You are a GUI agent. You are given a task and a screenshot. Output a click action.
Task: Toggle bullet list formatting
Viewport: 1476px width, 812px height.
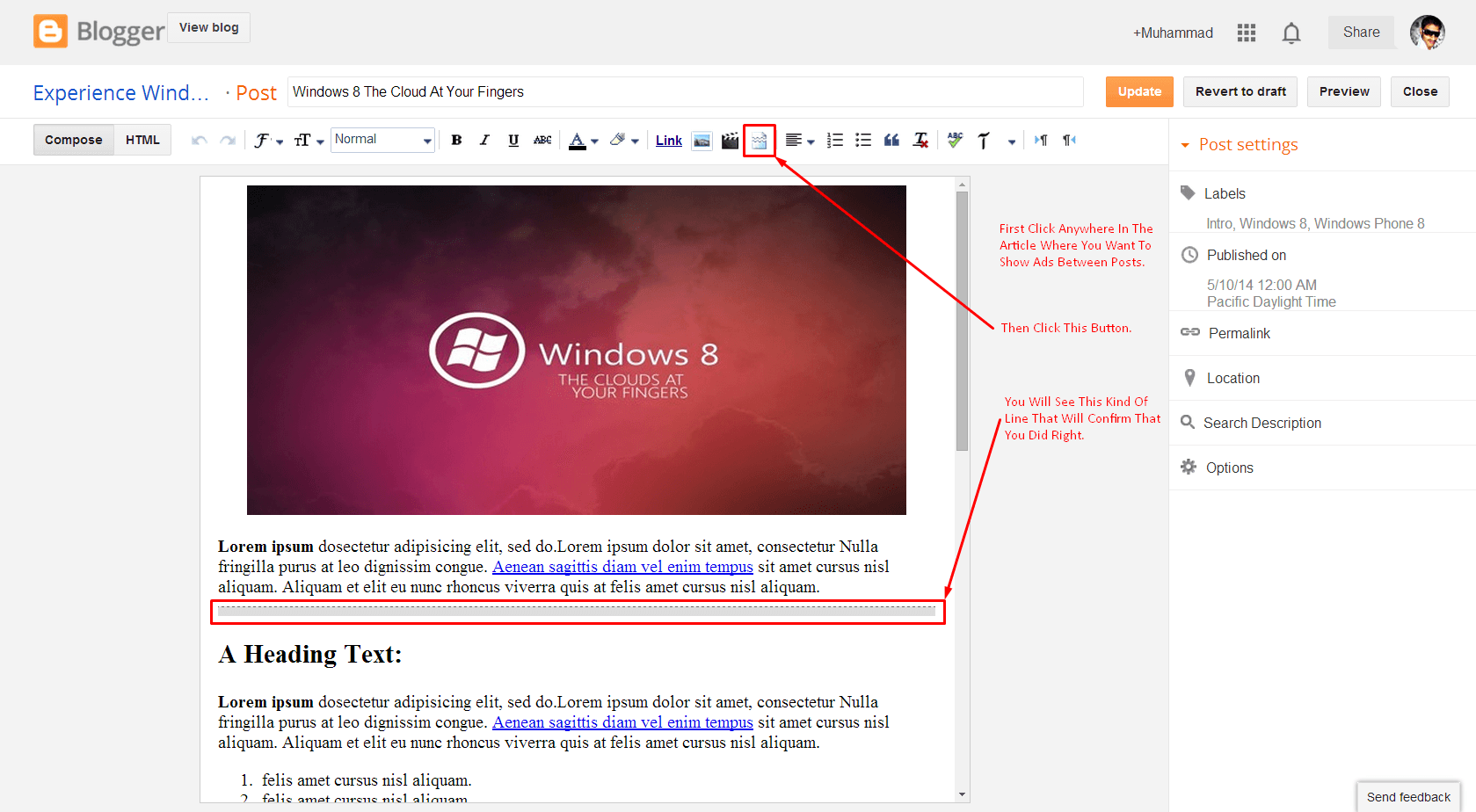point(863,141)
